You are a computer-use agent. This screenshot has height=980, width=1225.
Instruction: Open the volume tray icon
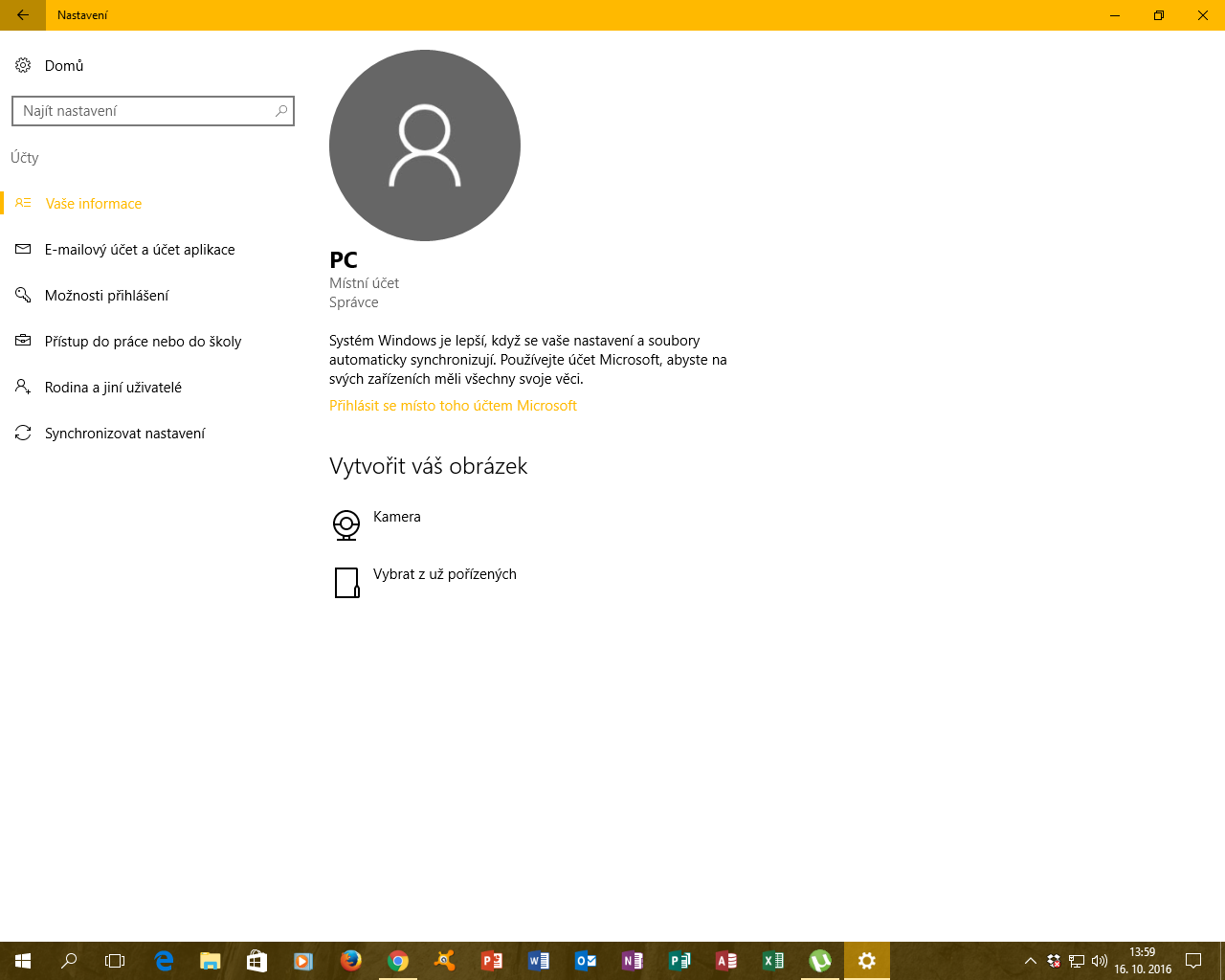[x=1100, y=961]
